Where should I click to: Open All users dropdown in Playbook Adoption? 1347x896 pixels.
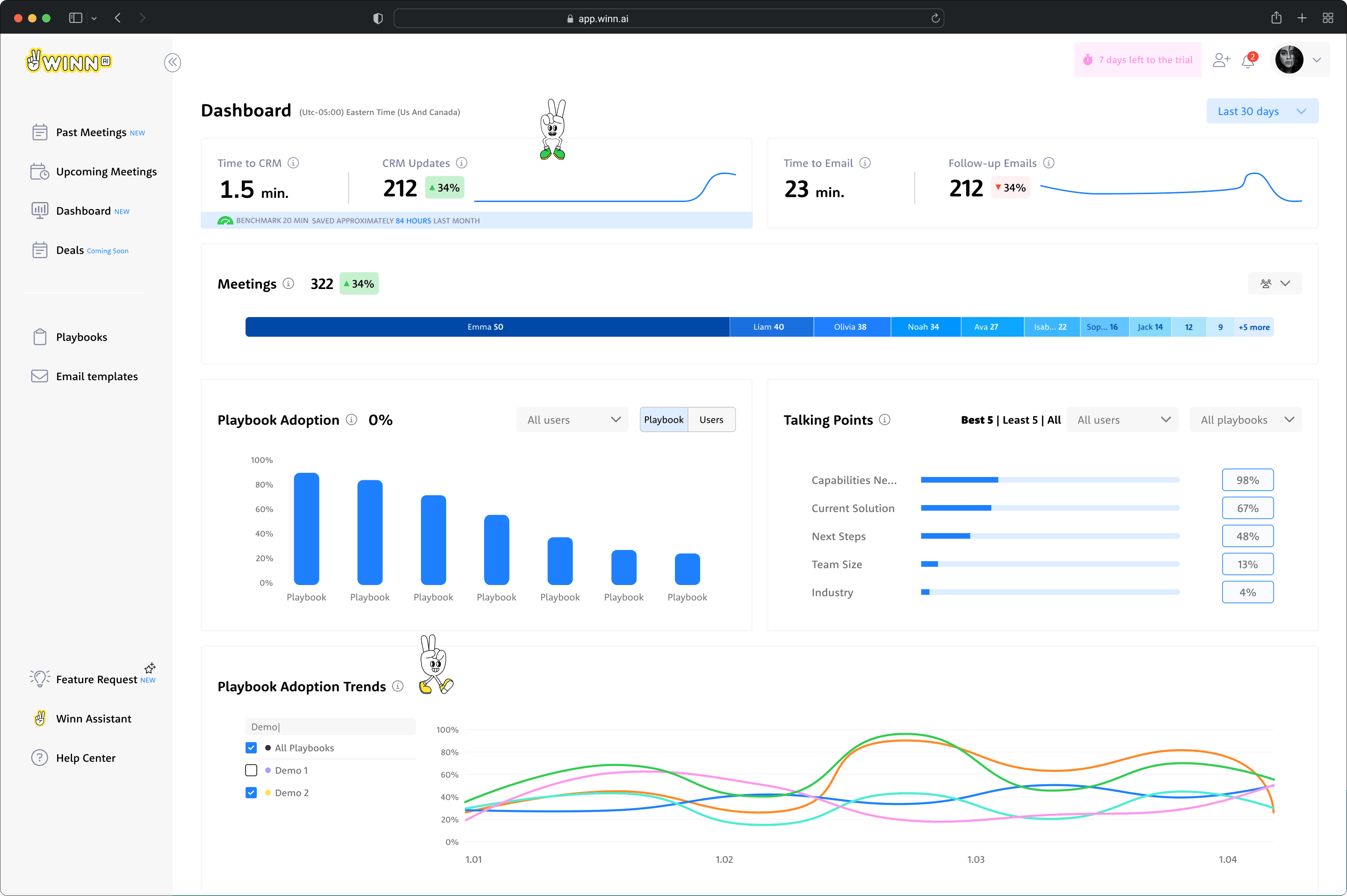(x=572, y=419)
